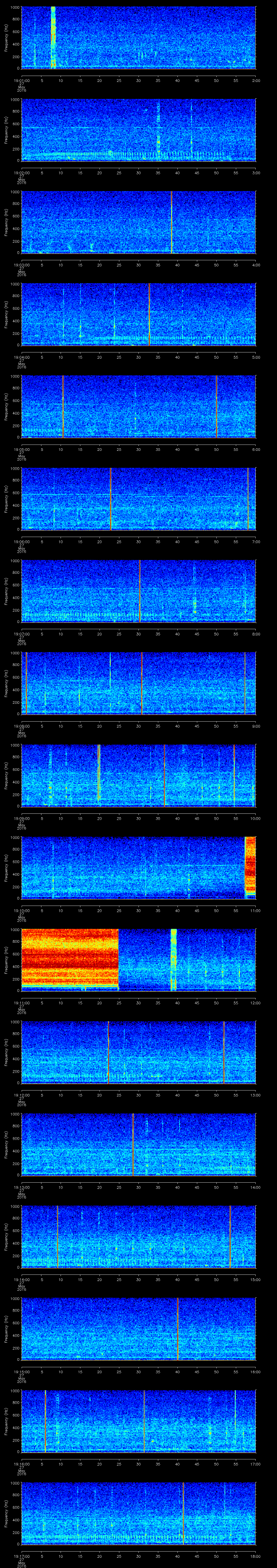Screen dimensions: 277x1568
Task: Click the 19:01:00 start time label
Action: [x=21, y=80]
